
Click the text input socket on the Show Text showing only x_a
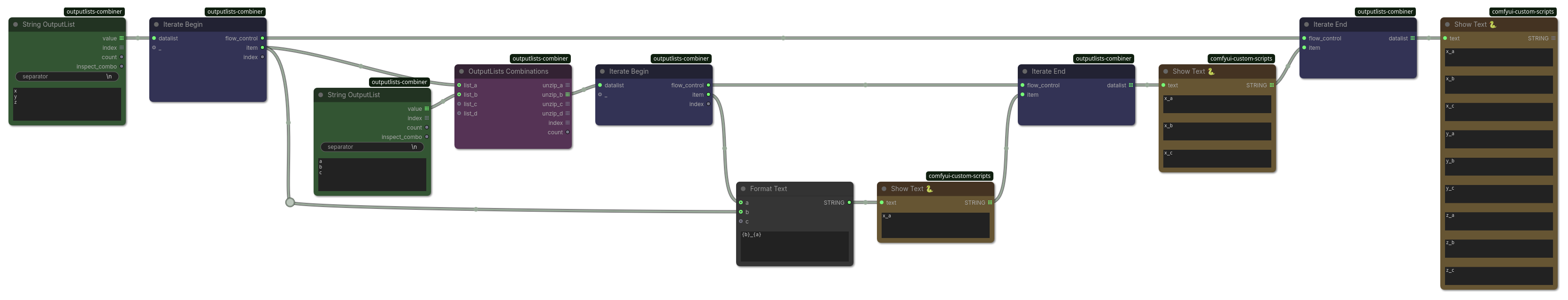[x=882, y=203]
